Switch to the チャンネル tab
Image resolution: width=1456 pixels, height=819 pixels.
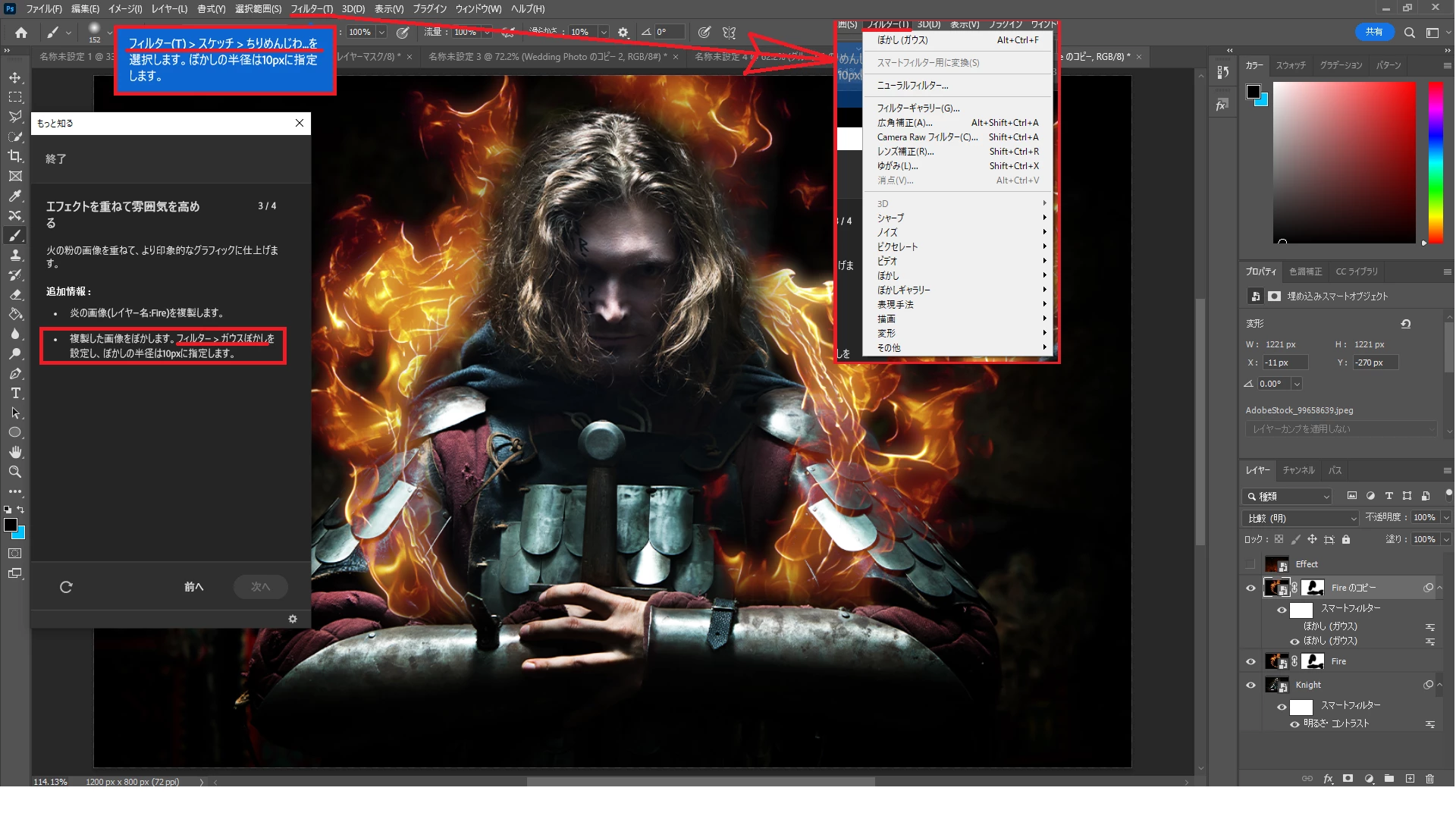1298,470
